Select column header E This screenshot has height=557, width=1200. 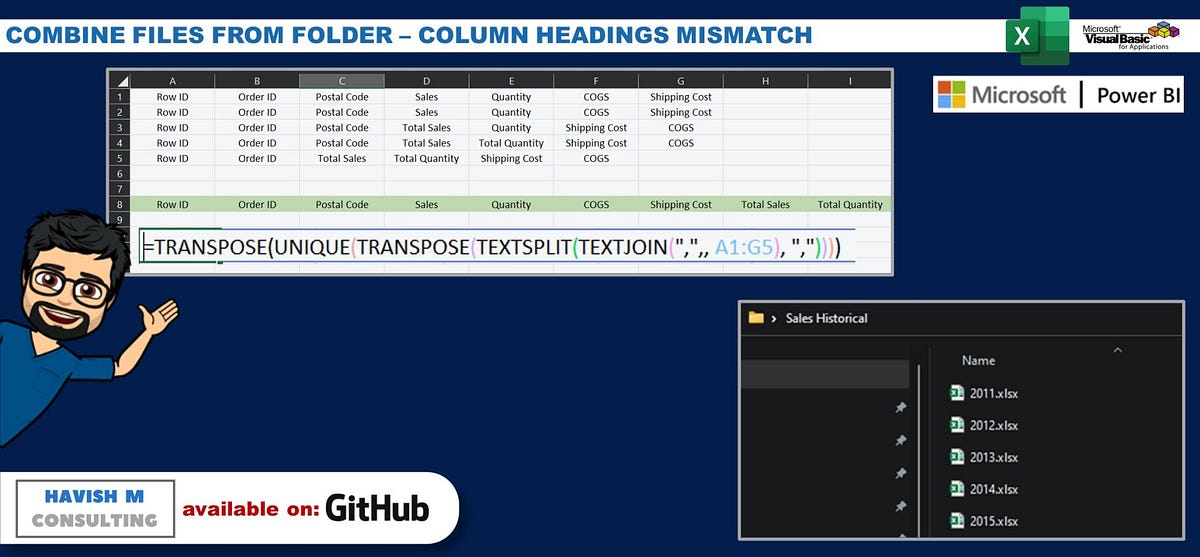[511, 81]
